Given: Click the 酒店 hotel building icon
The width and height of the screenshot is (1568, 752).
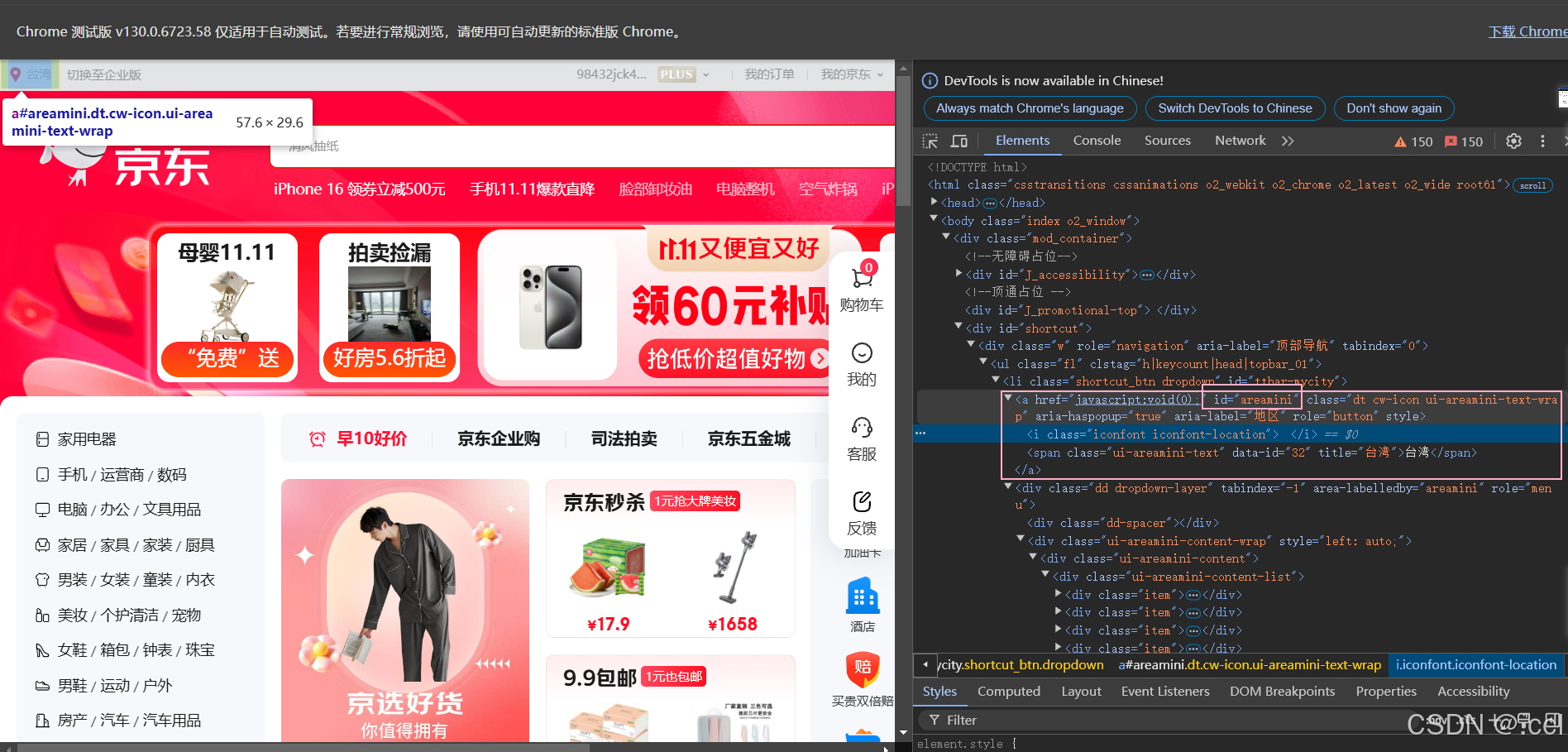Looking at the screenshot, I should [x=863, y=596].
